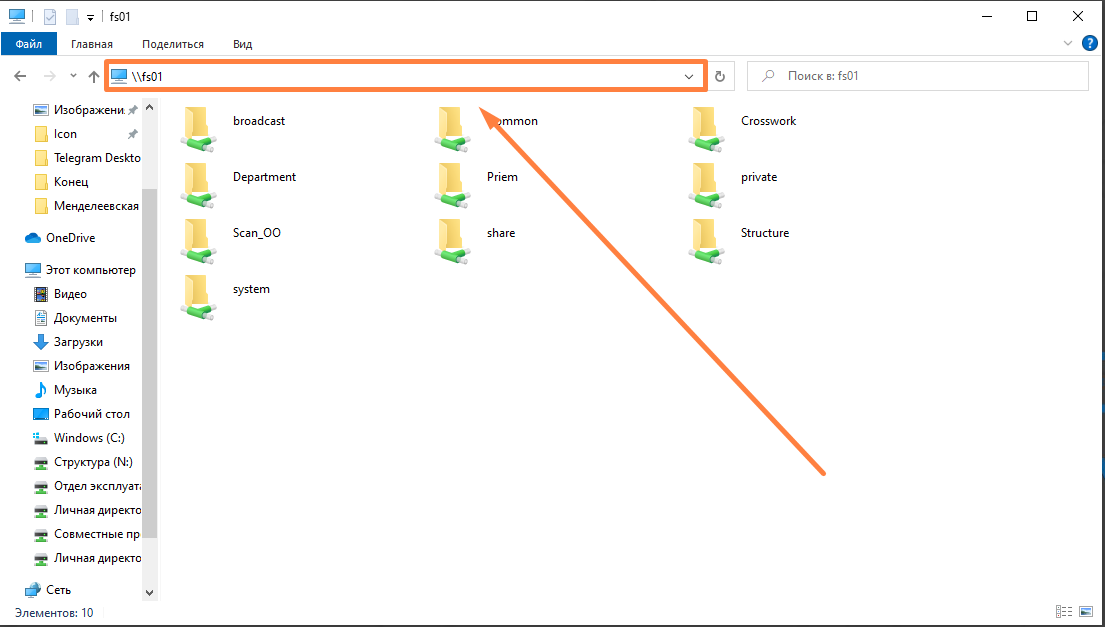1105x627 pixels.
Task: Click the Back navigation arrow
Action: pyautogui.click(x=20, y=76)
